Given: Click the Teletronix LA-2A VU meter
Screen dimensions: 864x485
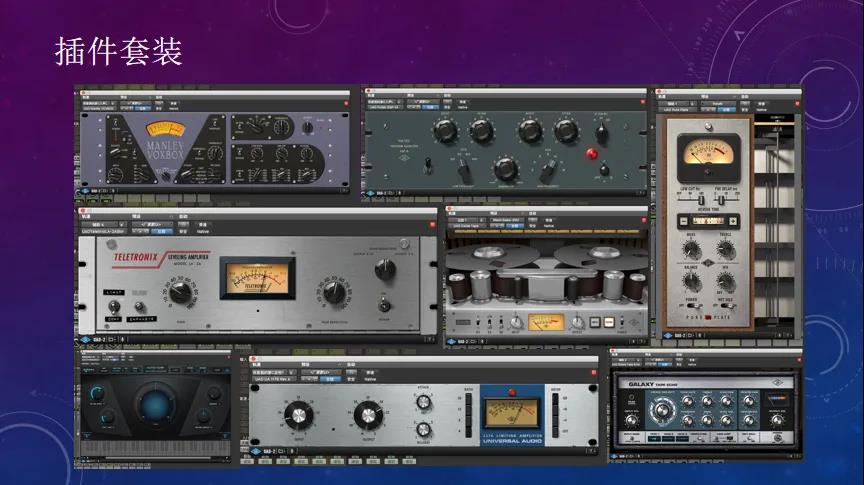Looking at the screenshot, I should coord(257,278).
